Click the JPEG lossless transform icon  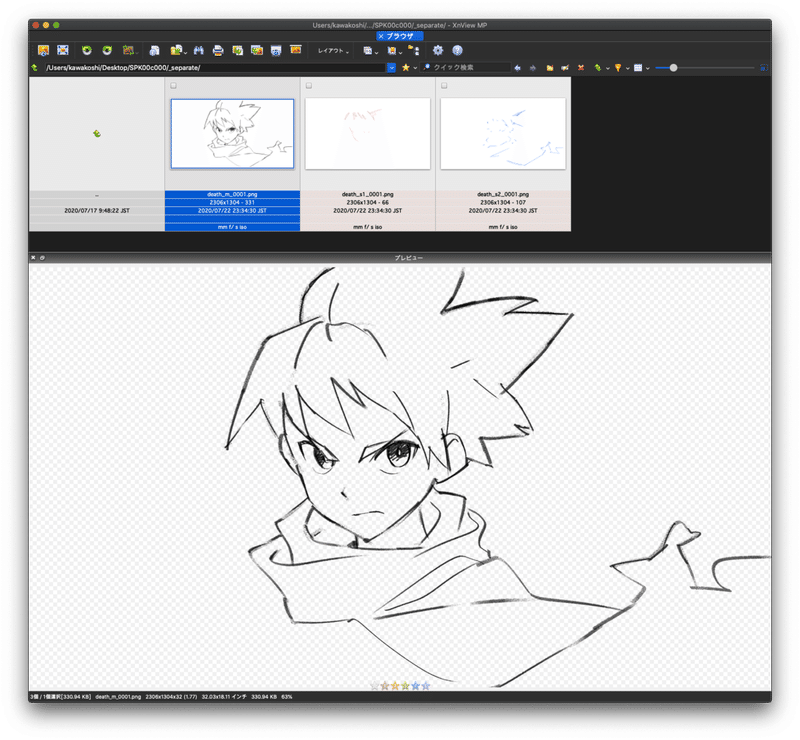(128, 50)
